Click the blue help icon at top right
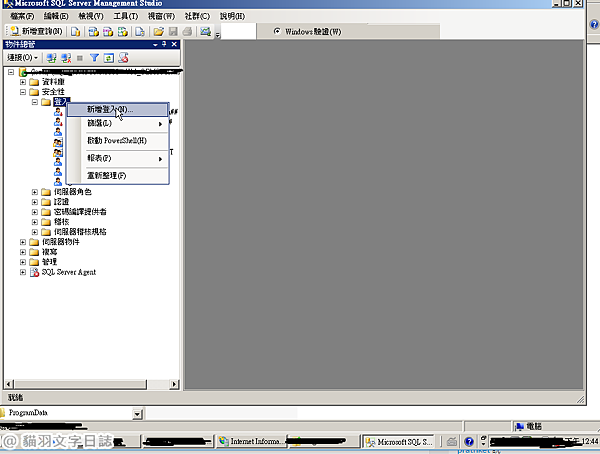600x454 pixels. coord(594,24)
